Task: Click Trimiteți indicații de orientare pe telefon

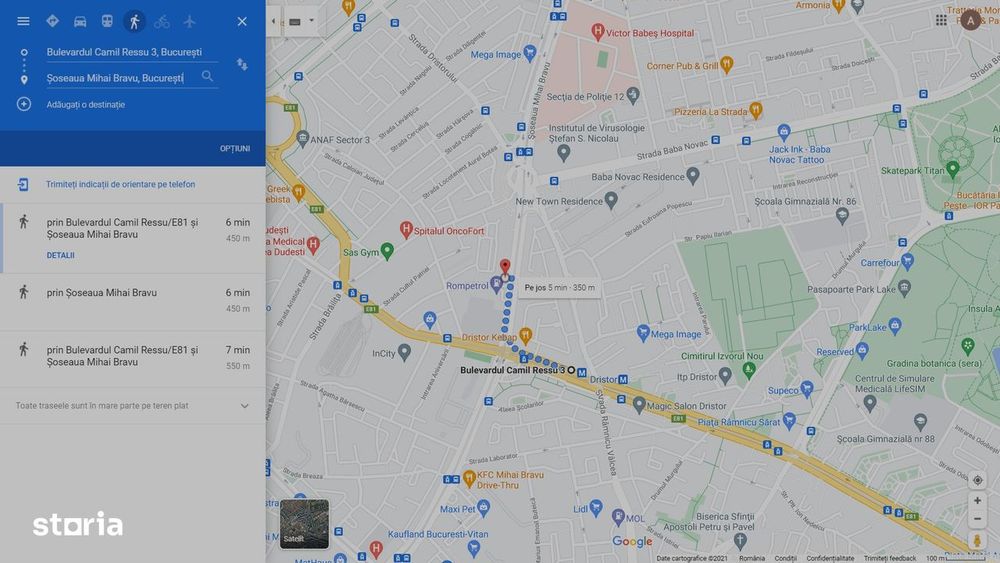Action: pyautogui.click(x=120, y=184)
